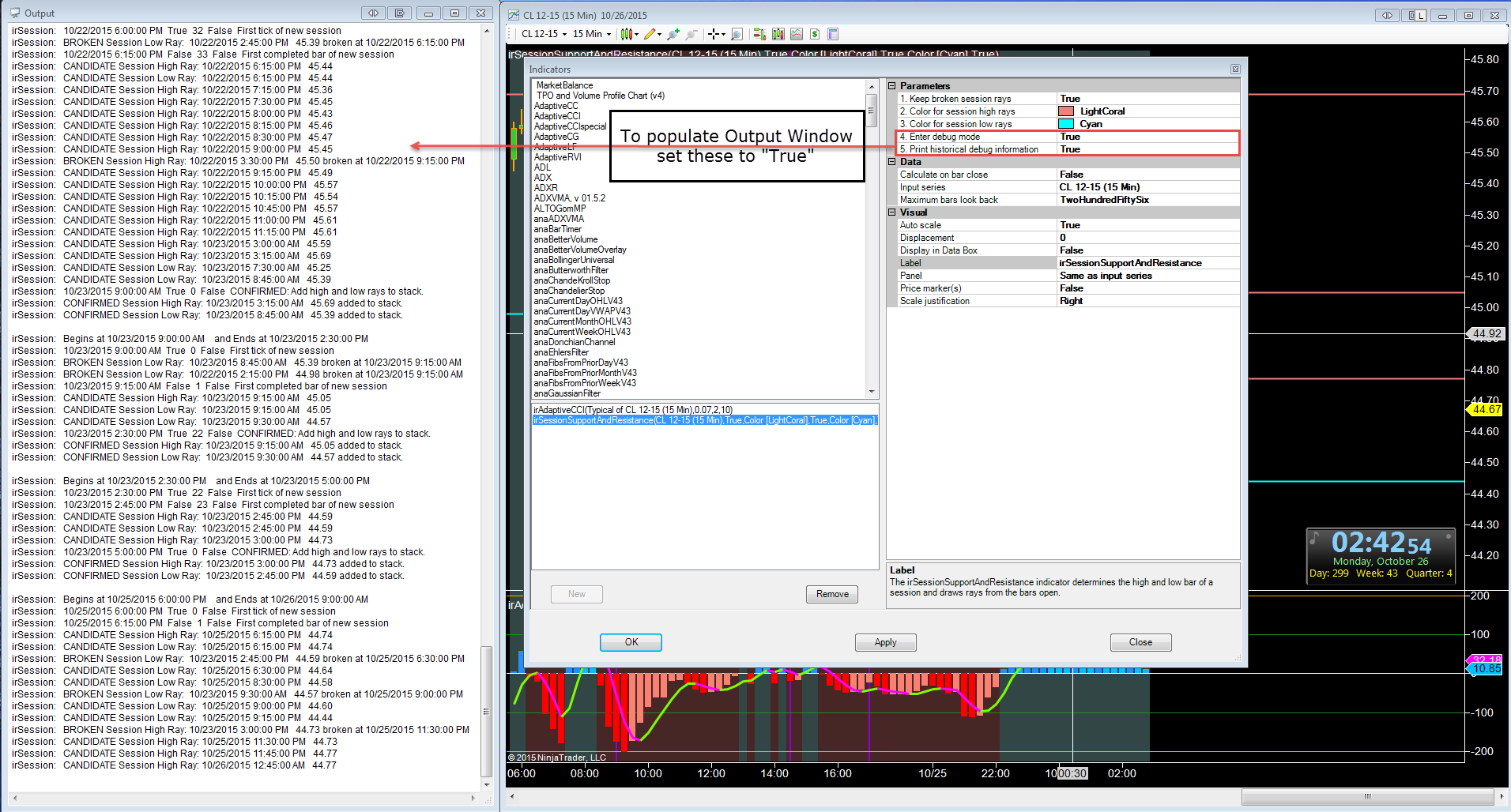Click the LightCoral color swatch
The width and height of the screenshot is (1511, 812).
point(1066,111)
